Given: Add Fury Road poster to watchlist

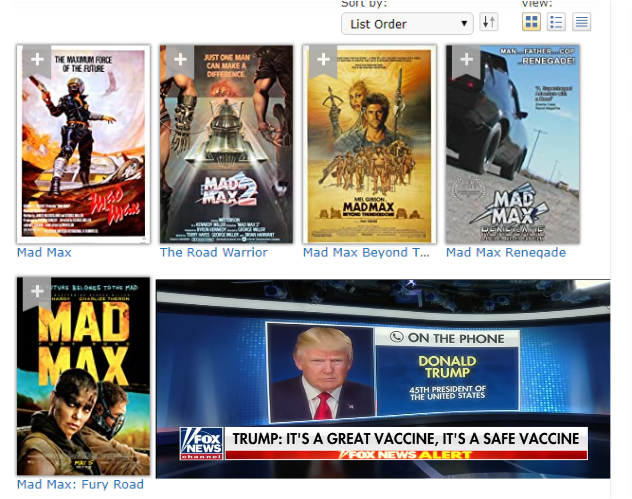Looking at the screenshot, I should click(37, 292).
